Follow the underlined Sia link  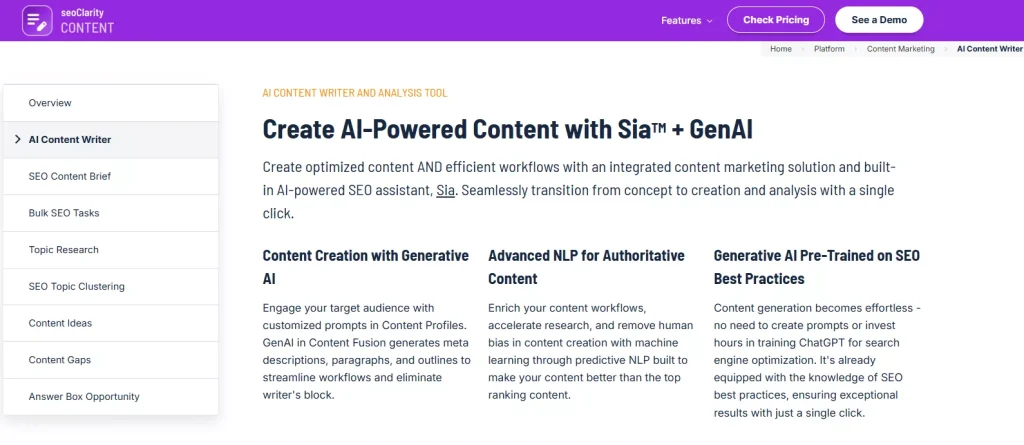[445, 190]
